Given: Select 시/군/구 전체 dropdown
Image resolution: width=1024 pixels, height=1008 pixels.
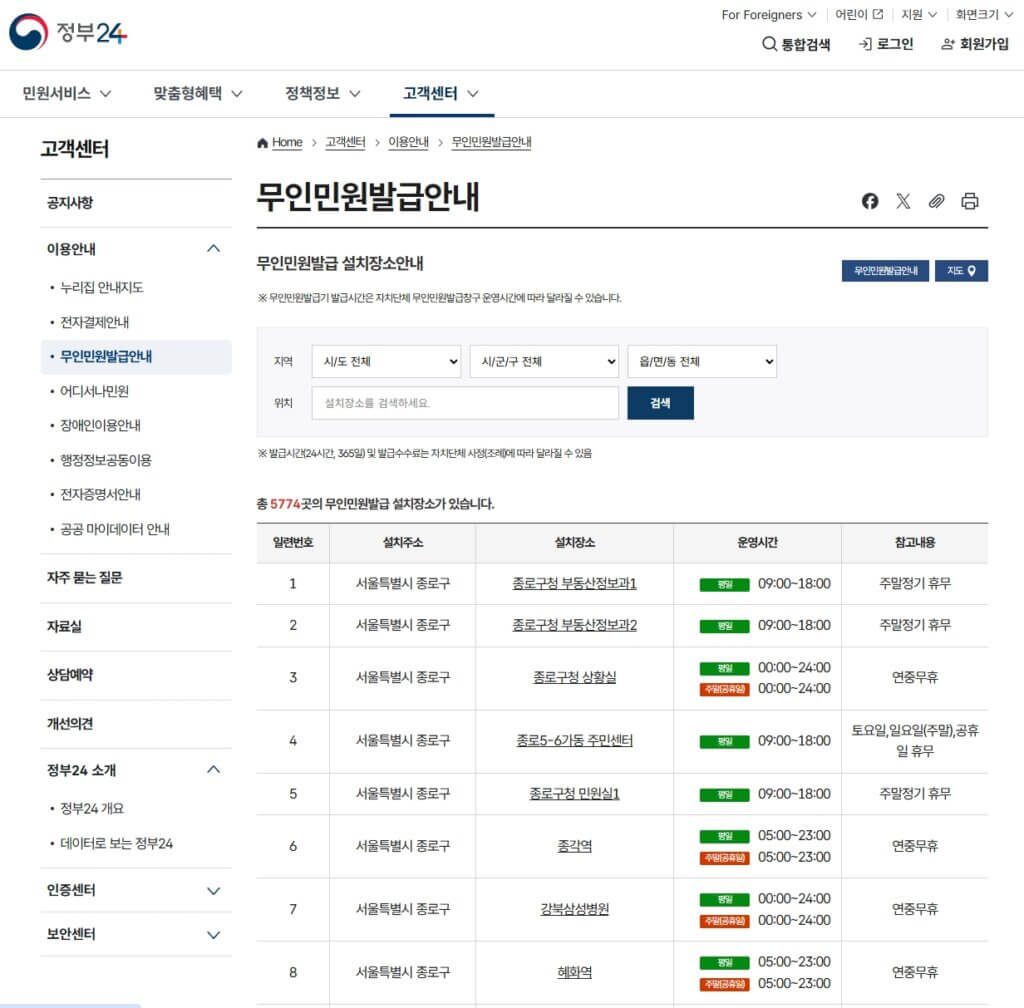Looking at the screenshot, I should coord(544,361).
